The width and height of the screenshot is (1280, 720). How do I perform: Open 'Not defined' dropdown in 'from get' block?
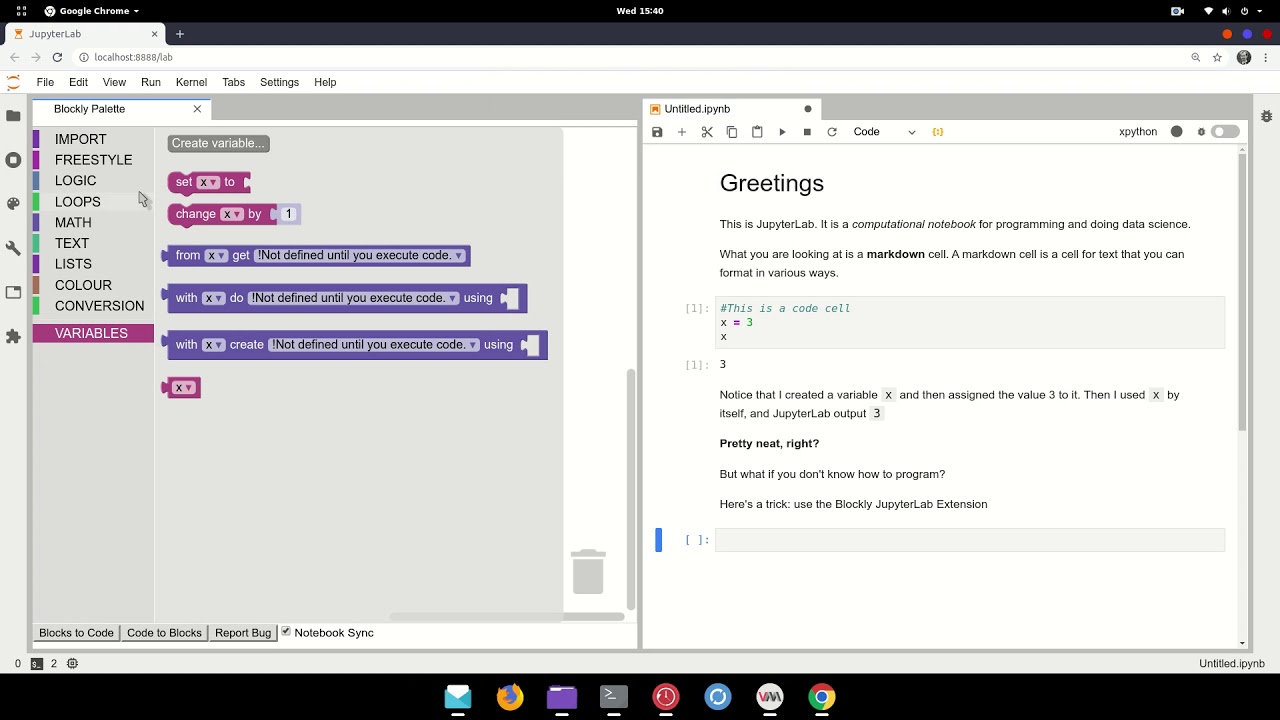[x=360, y=256]
